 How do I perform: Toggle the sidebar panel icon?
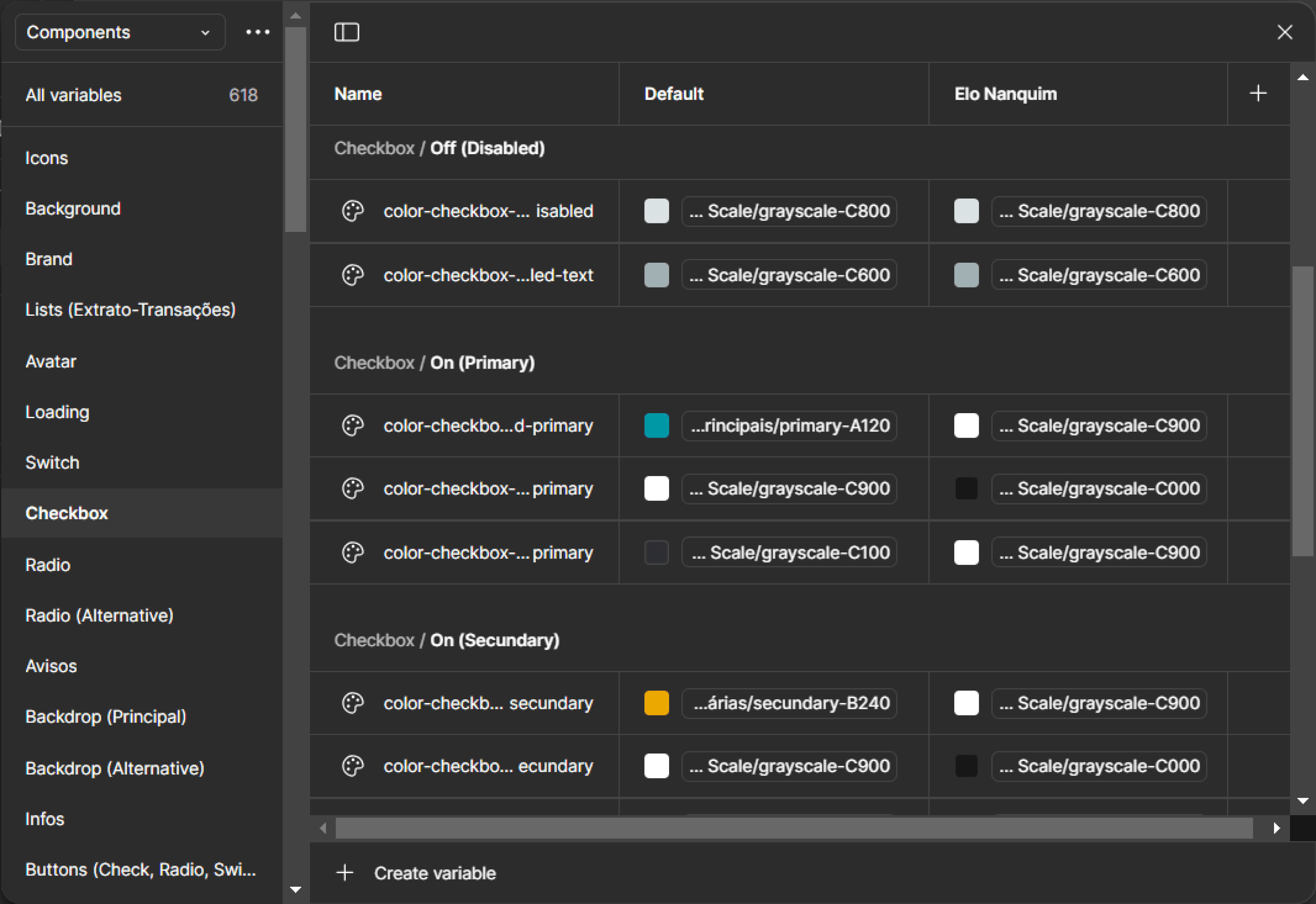click(346, 32)
